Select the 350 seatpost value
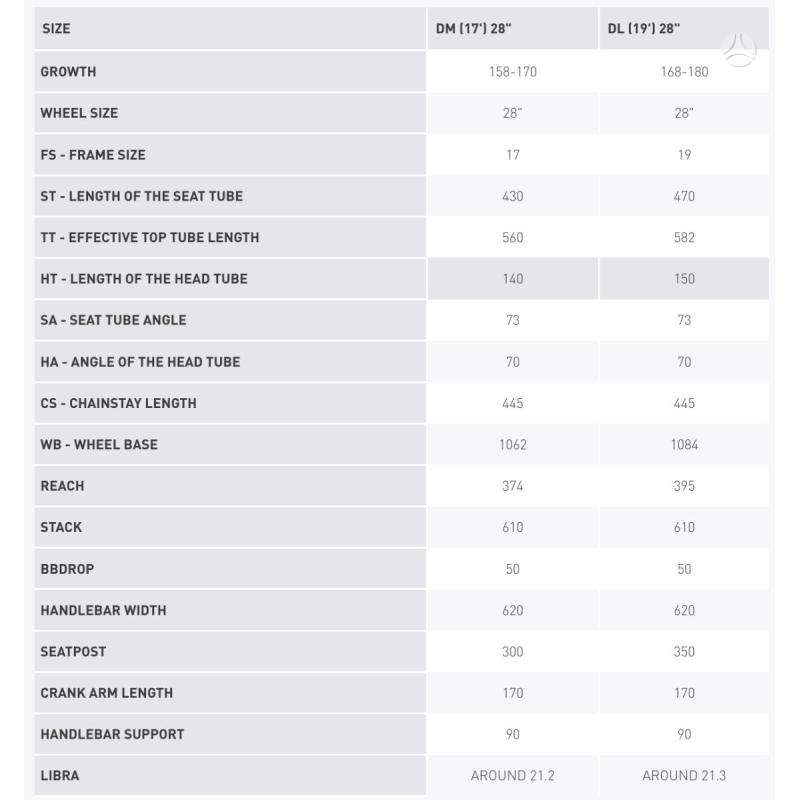This screenshot has height=800, width=800. coord(684,652)
